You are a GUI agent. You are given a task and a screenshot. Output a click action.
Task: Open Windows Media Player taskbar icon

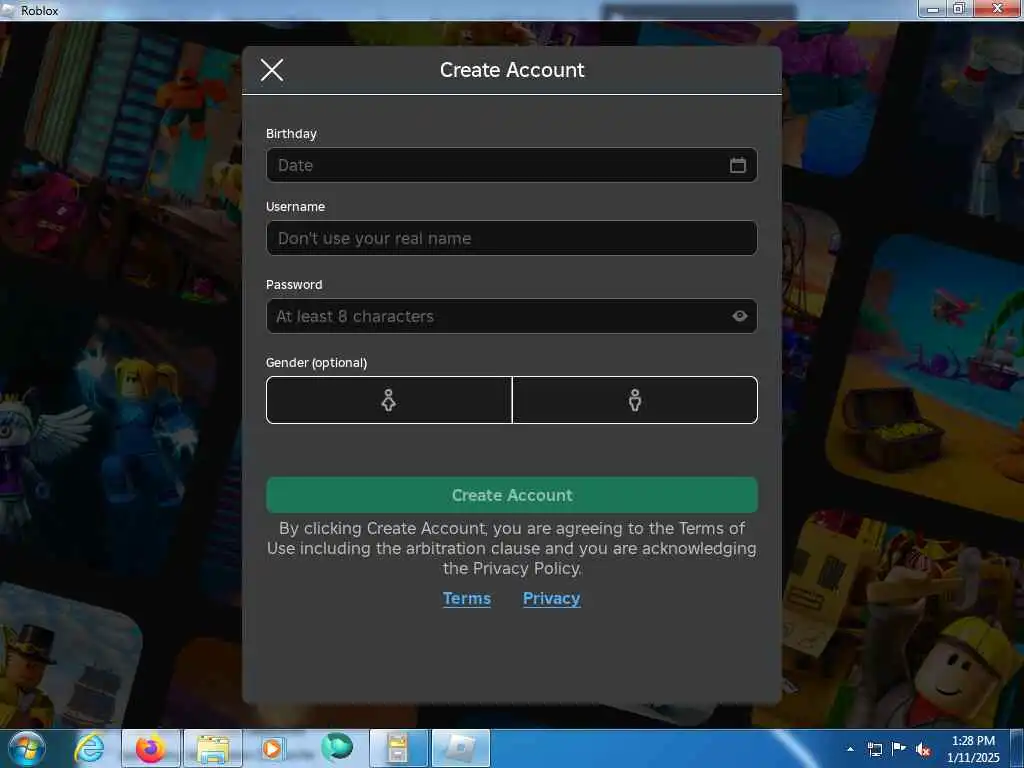(272, 748)
